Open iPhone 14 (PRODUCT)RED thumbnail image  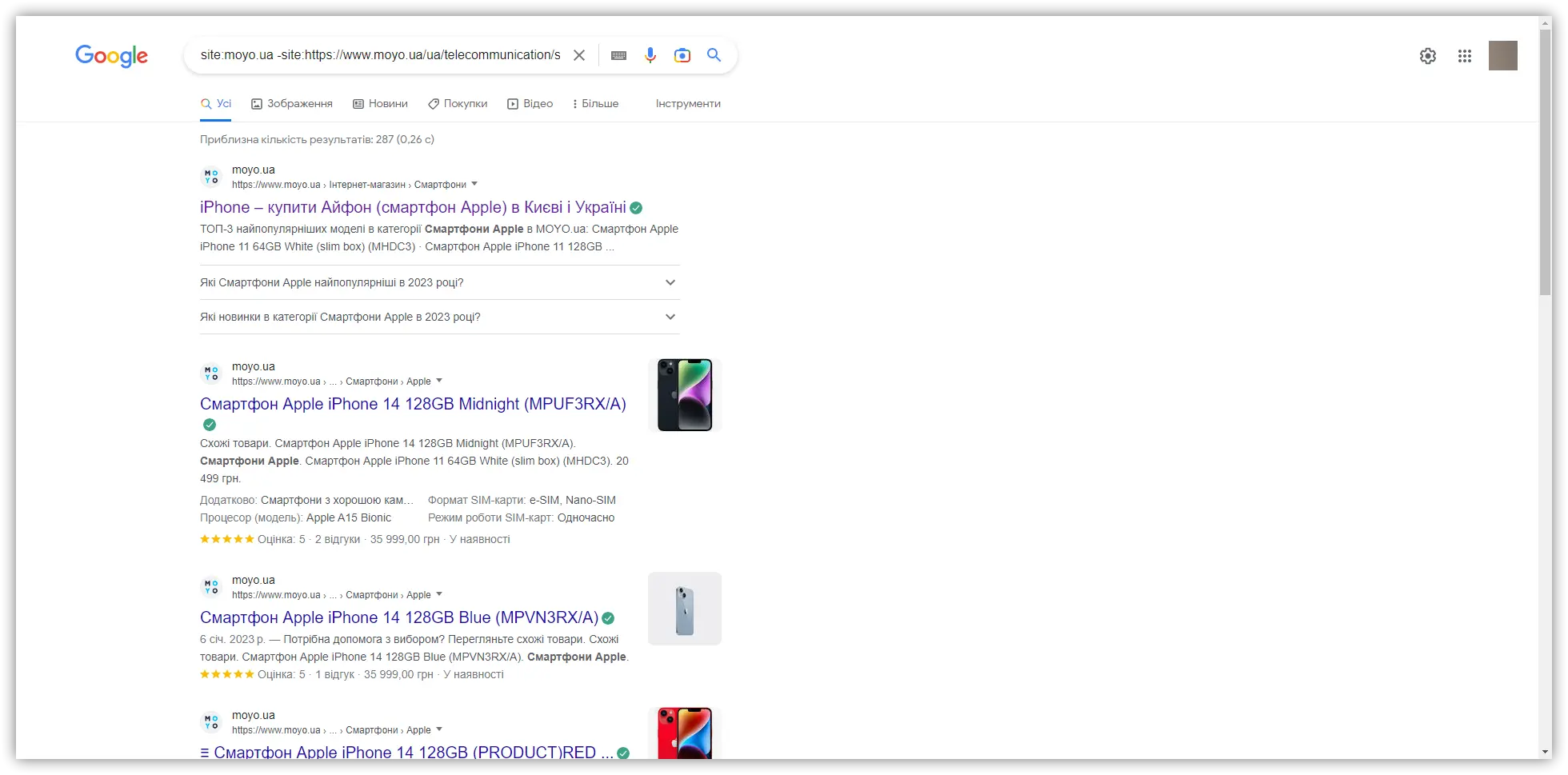tap(685, 733)
